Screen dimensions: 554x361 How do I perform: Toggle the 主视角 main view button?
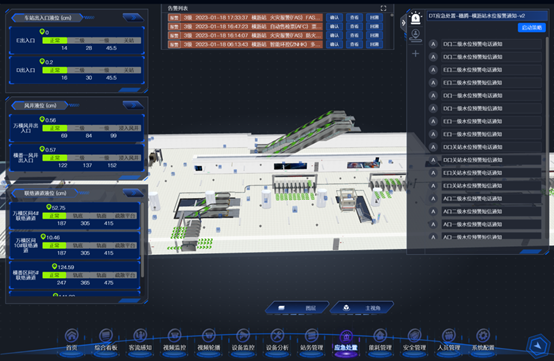362,308
